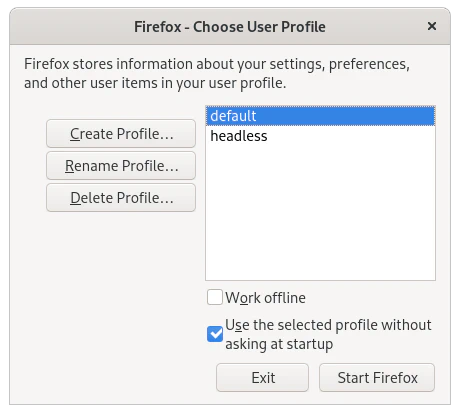Click the 'asking at startup' label text
The width and height of the screenshot is (460, 414).
coord(279,344)
